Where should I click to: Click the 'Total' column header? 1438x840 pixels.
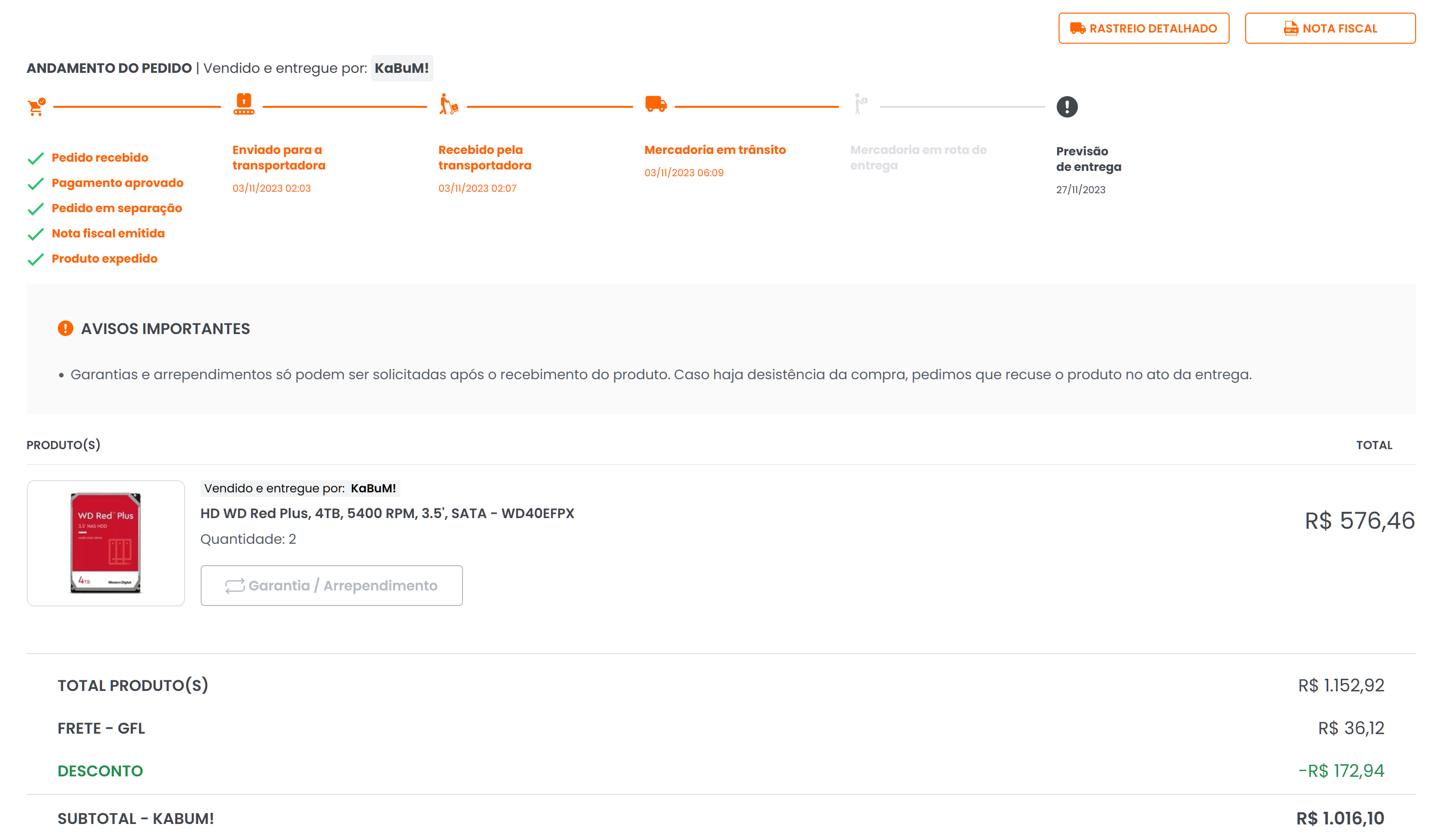(x=1374, y=445)
